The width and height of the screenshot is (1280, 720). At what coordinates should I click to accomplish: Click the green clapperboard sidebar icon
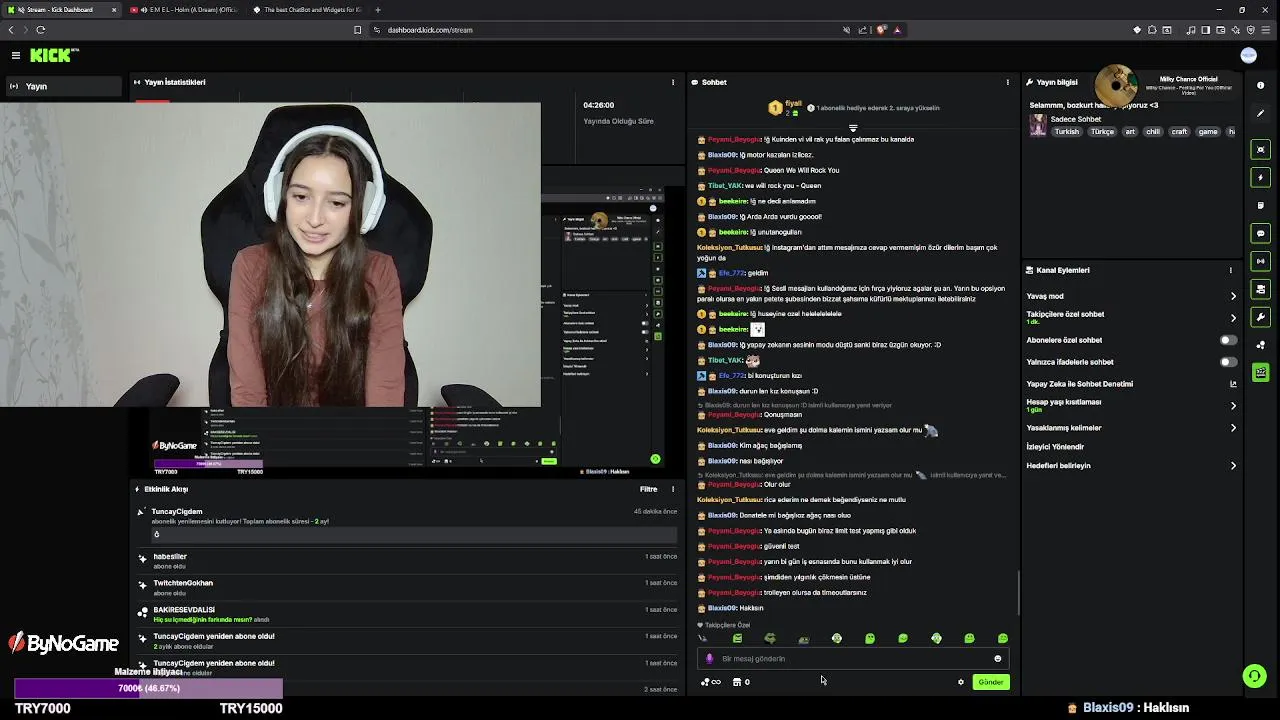[x=1260, y=373]
